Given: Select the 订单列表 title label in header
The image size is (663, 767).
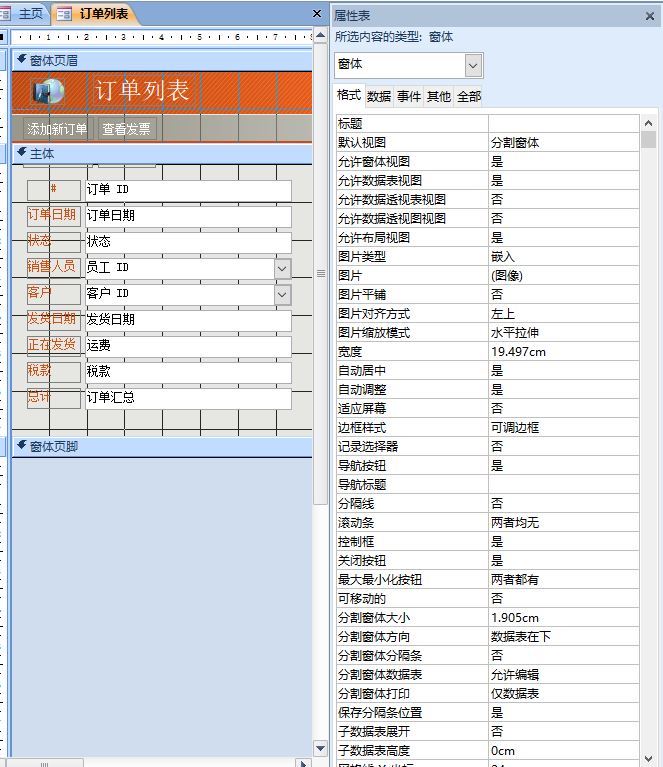Looking at the screenshot, I should pyautogui.click(x=143, y=90).
